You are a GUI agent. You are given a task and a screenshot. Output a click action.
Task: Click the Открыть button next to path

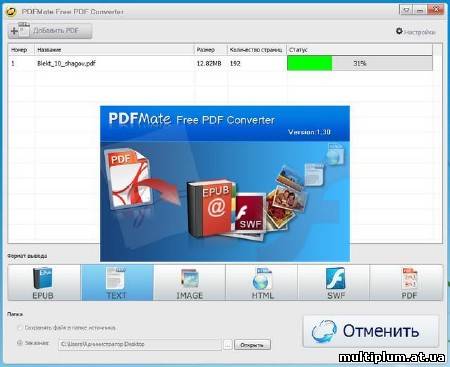[x=252, y=345]
